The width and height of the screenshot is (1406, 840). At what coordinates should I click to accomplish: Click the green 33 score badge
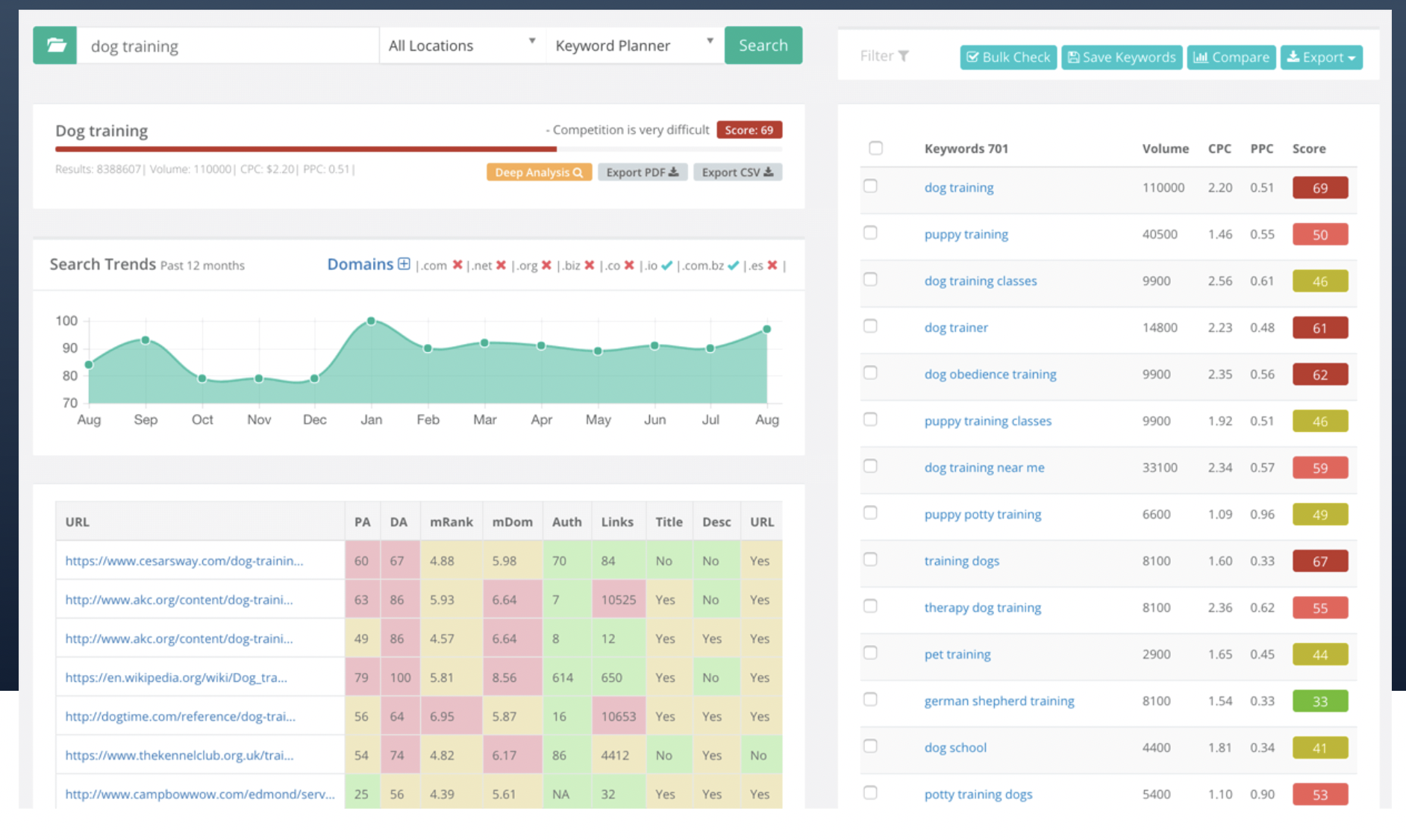tap(1320, 701)
